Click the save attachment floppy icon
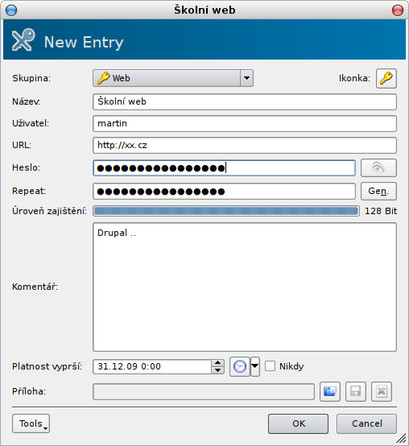This screenshot has width=409, height=446. [x=355, y=391]
